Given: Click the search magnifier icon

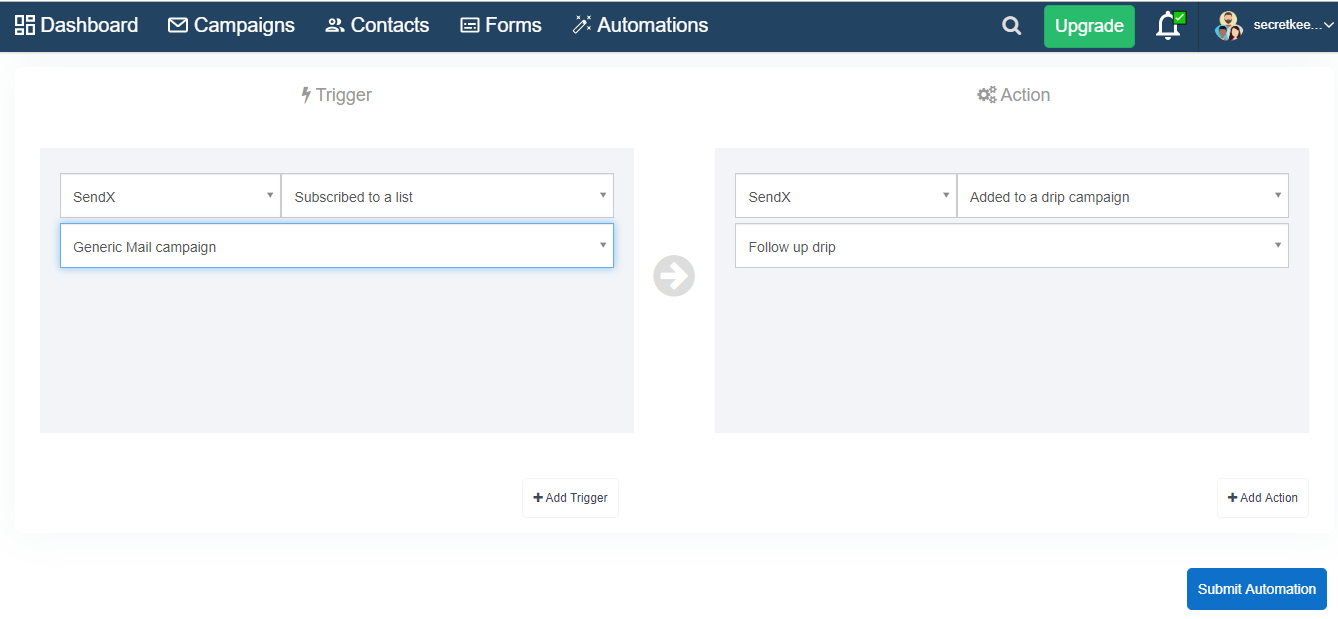Looking at the screenshot, I should pos(1012,26).
